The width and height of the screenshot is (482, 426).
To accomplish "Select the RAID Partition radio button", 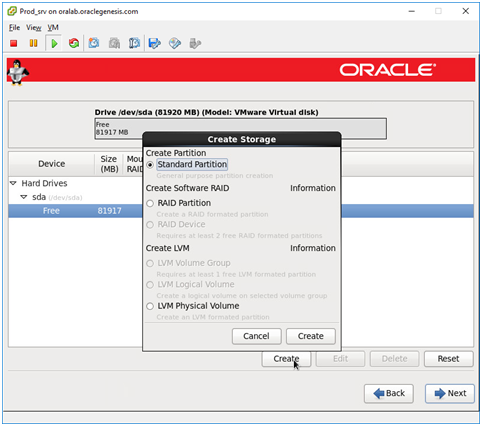I will click(x=150, y=203).
